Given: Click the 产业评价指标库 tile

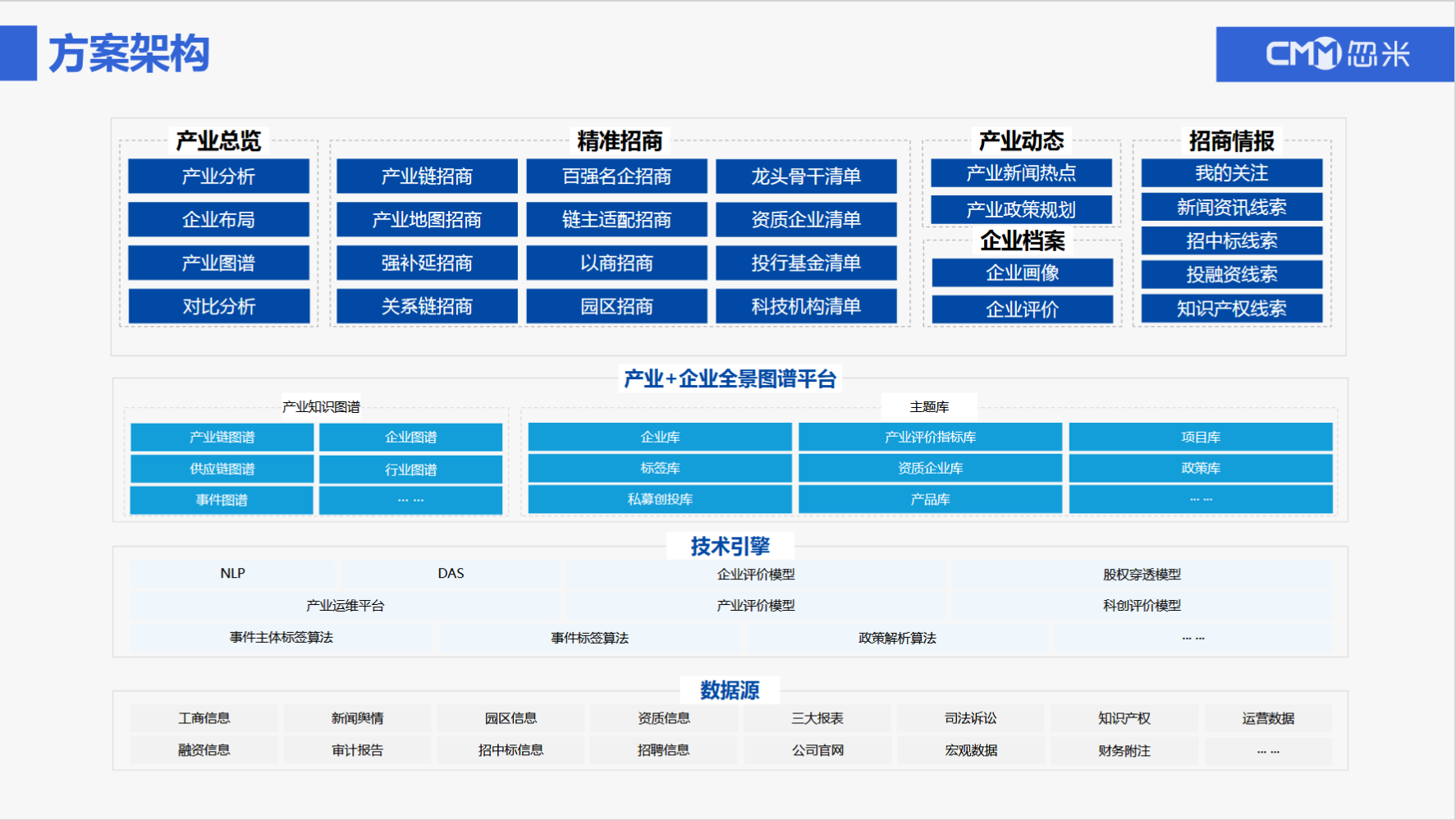Looking at the screenshot, I should pos(930,437).
